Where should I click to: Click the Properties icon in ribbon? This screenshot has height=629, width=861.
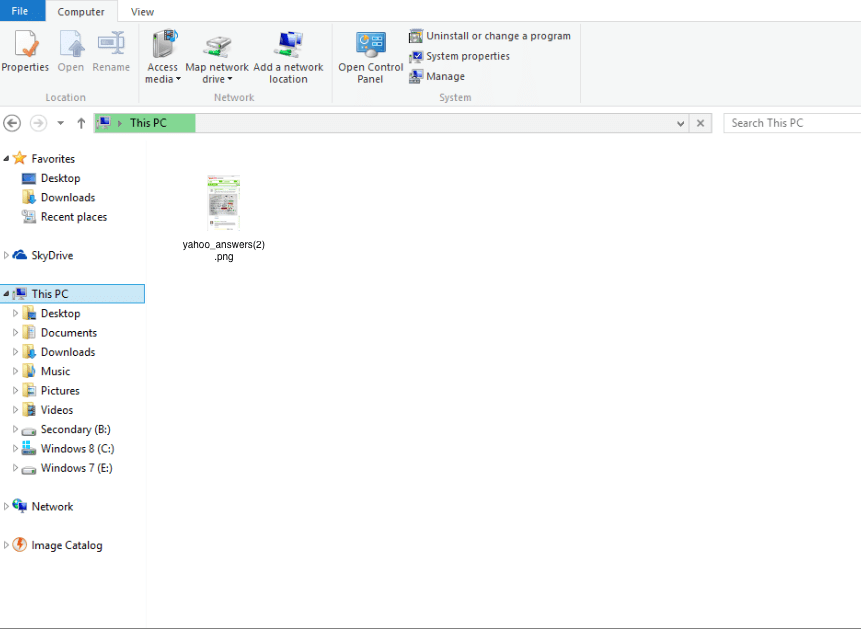click(x=25, y=45)
